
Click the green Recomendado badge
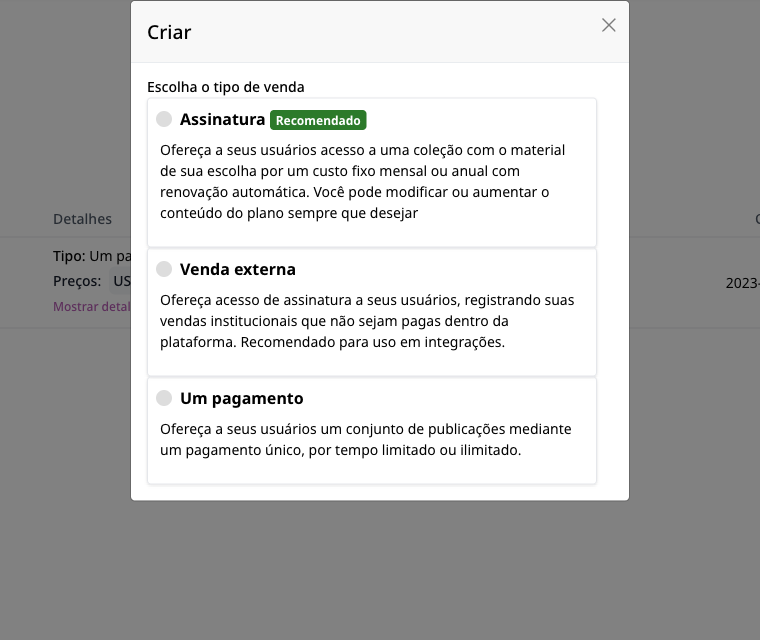(318, 120)
